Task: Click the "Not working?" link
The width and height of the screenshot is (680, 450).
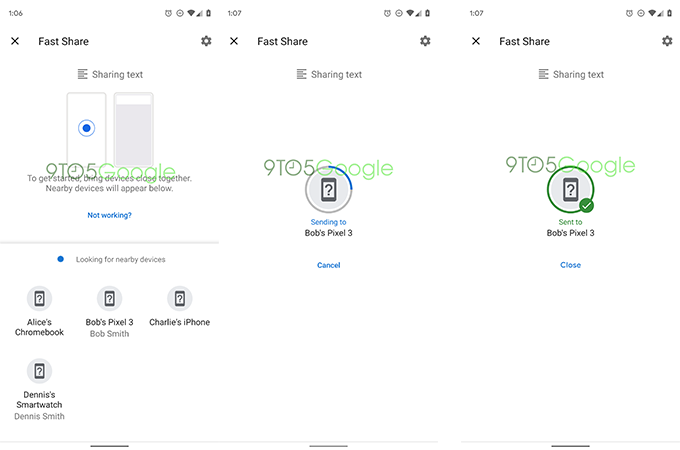Action: point(109,215)
